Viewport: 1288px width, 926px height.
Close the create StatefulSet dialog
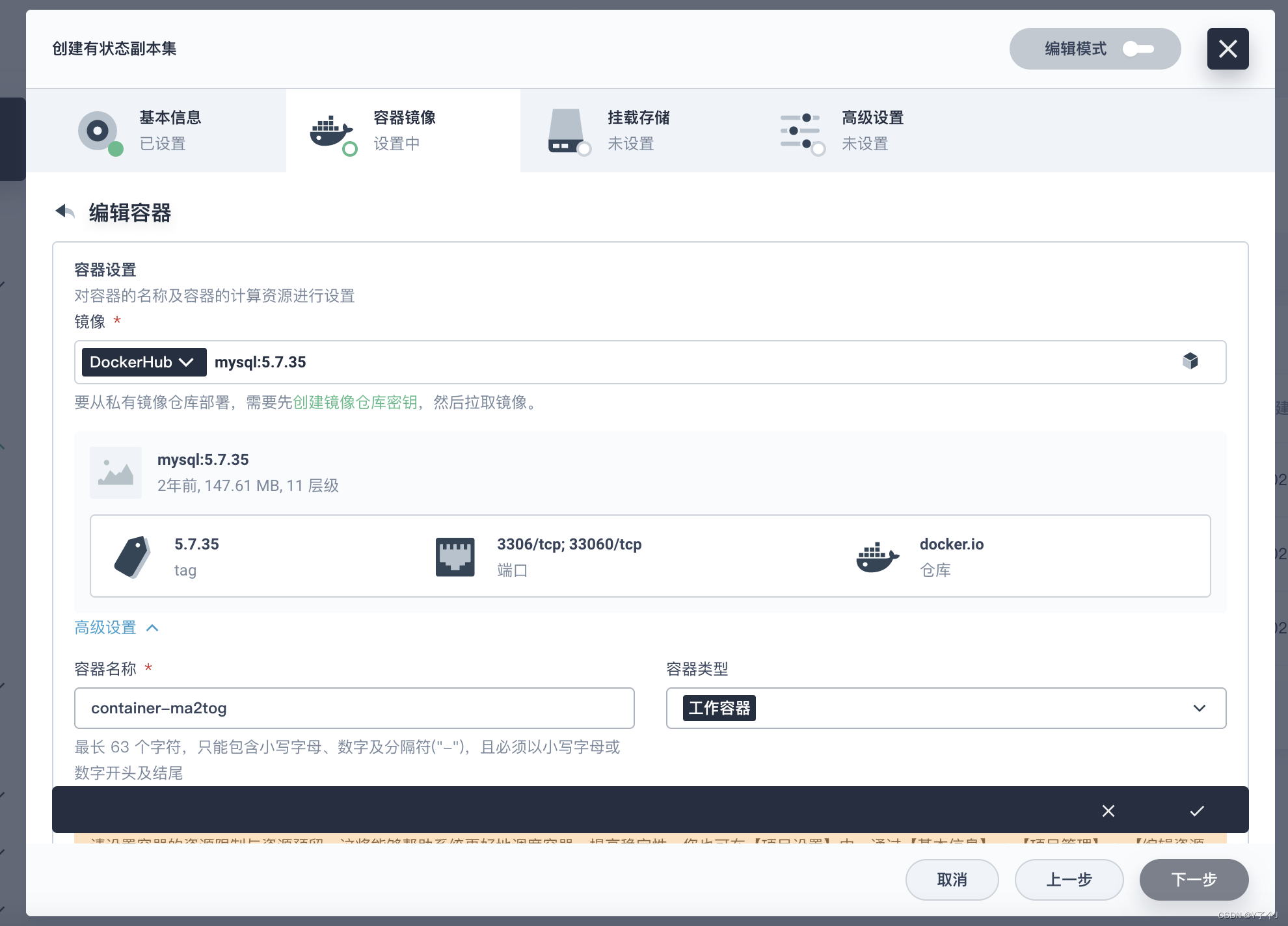click(1228, 49)
